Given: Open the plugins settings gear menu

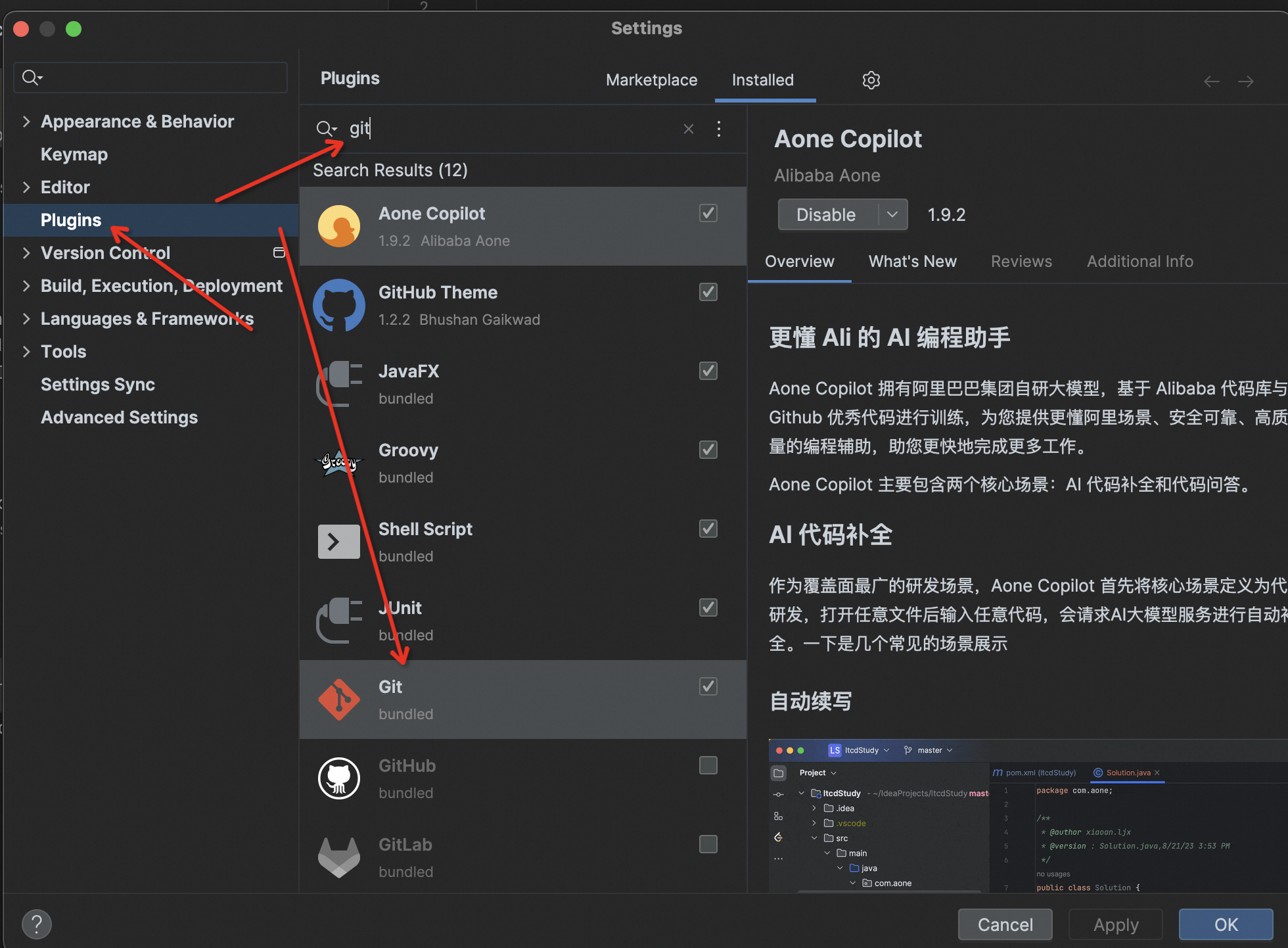Looking at the screenshot, I should click(871, 80).
